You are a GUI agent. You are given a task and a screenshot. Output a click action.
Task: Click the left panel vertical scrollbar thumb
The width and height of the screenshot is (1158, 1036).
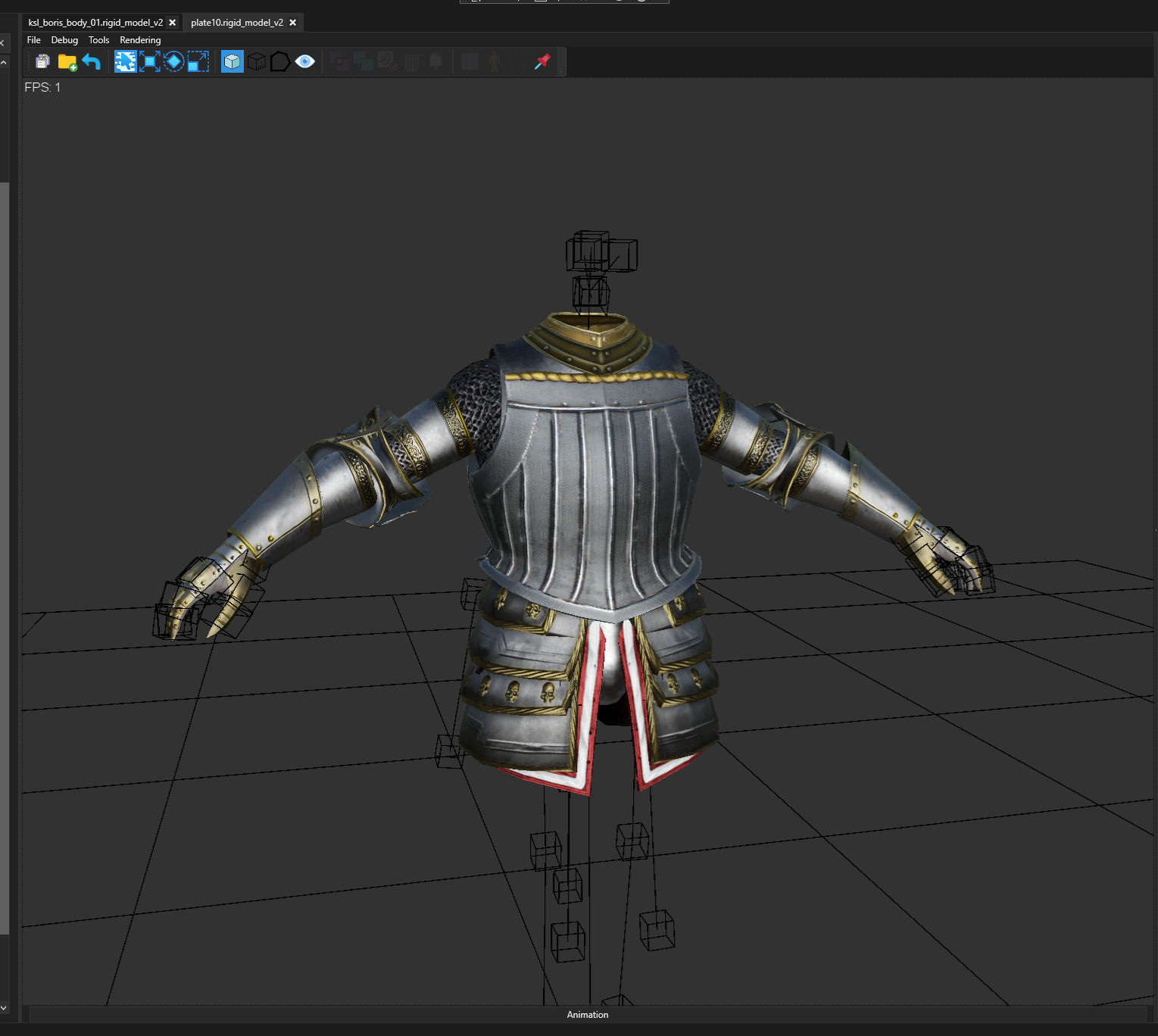point(4,558)
